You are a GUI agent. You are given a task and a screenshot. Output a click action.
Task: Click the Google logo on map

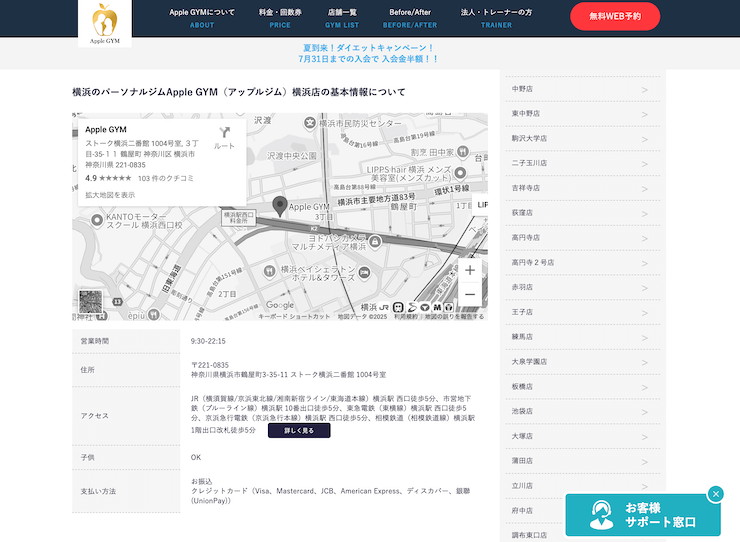coord(279,305)
